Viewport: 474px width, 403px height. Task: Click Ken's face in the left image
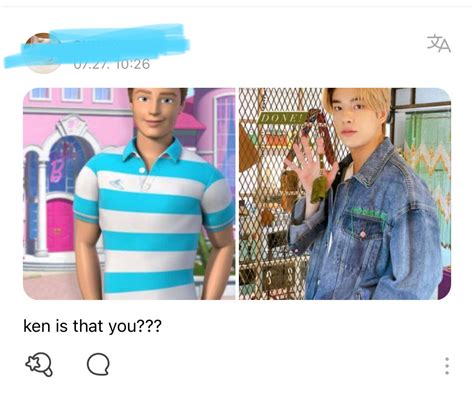coord(156,108)
